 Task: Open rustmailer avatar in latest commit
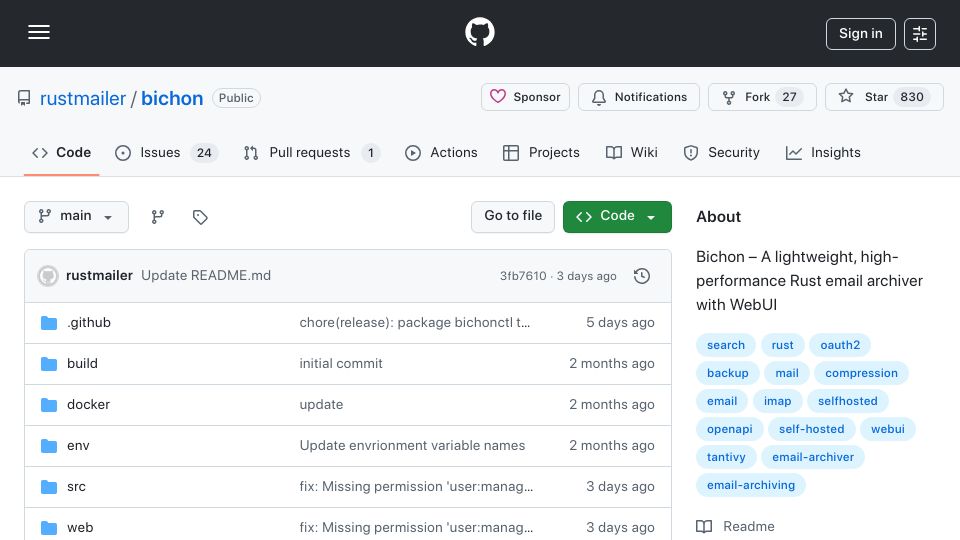pos(48,276)
